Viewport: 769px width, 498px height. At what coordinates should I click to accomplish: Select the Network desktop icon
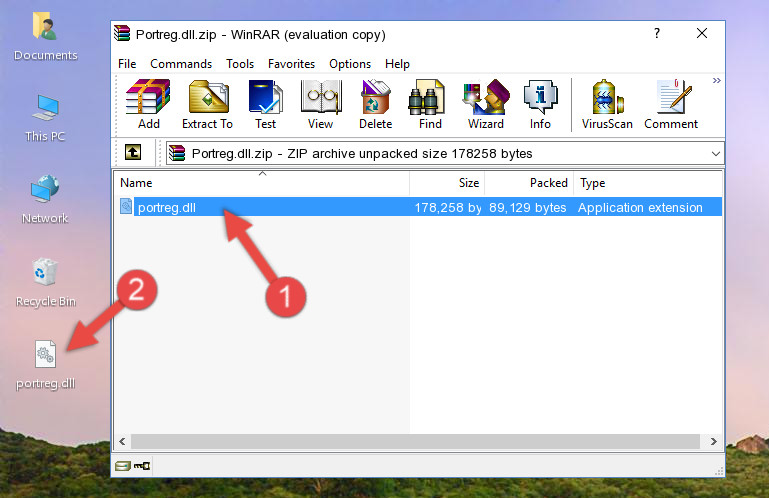coord(45,199)
